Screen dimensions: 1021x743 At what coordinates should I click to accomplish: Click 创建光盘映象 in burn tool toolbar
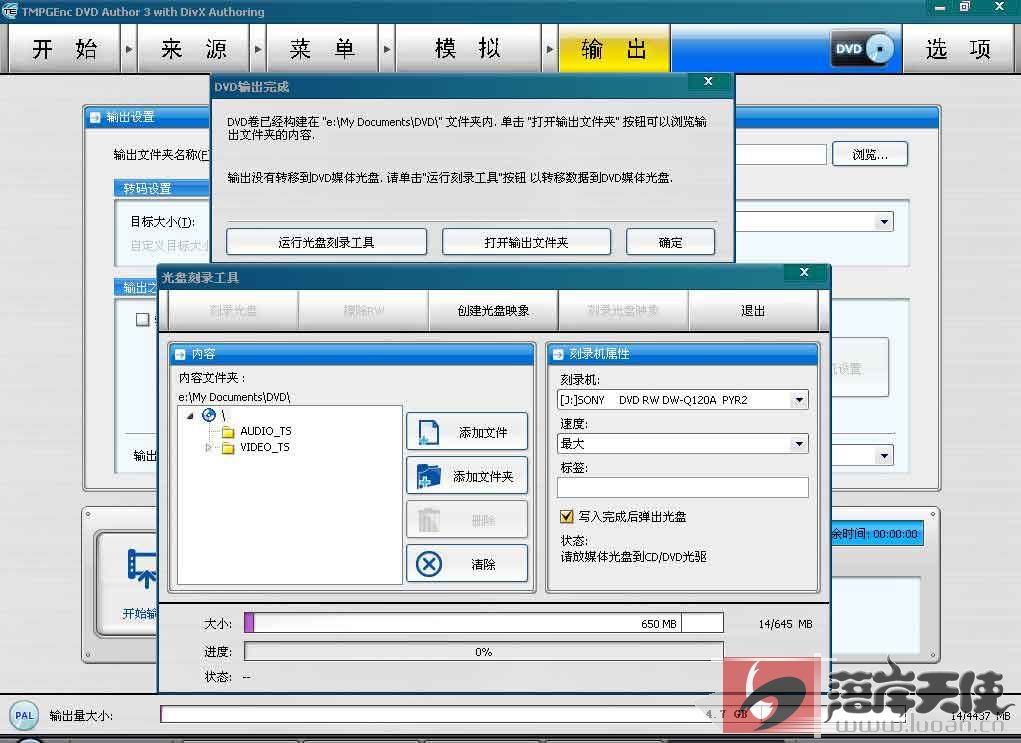point(493,311)
